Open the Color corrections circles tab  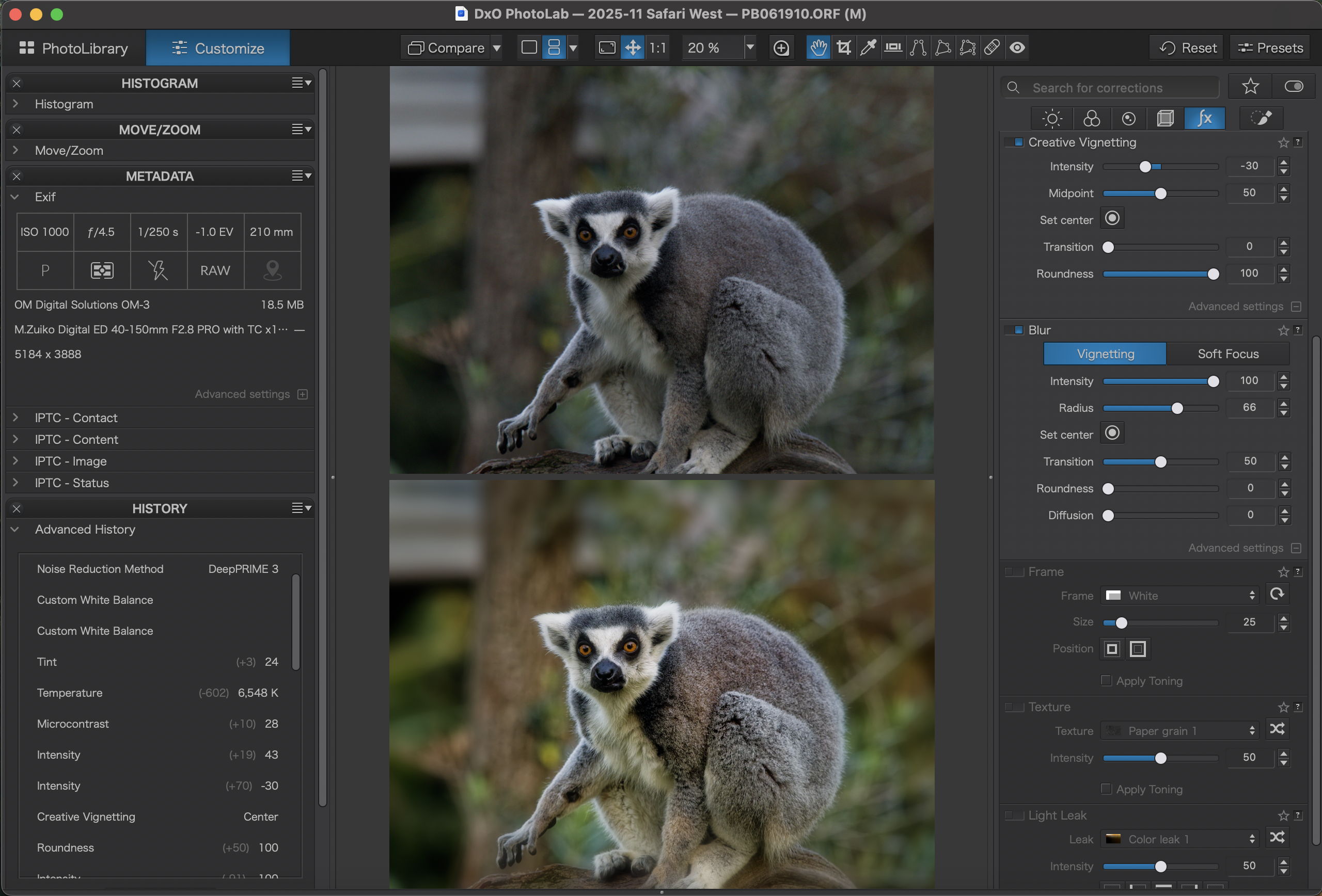1091,118
